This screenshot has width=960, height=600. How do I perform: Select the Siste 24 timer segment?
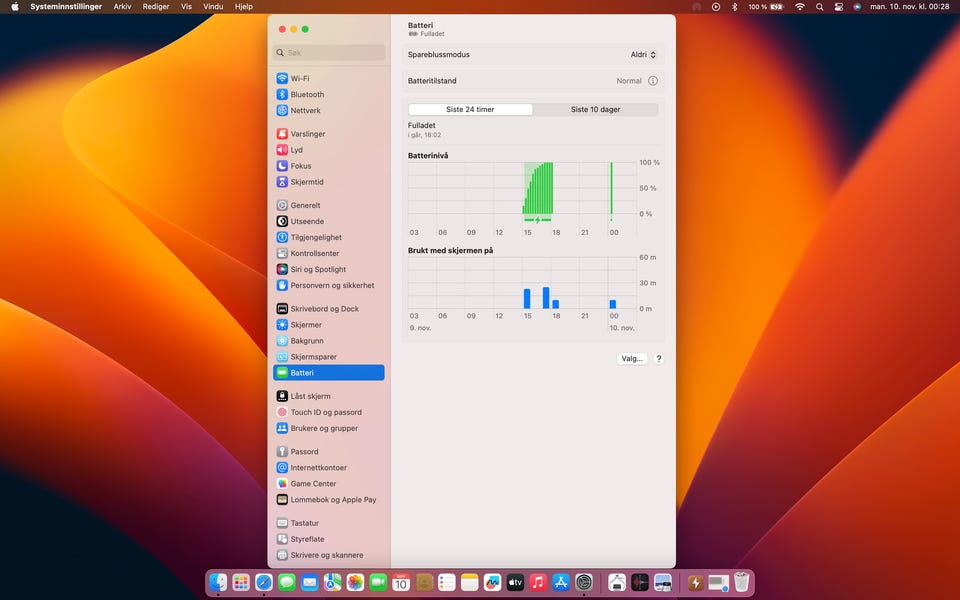pos(470,109)
